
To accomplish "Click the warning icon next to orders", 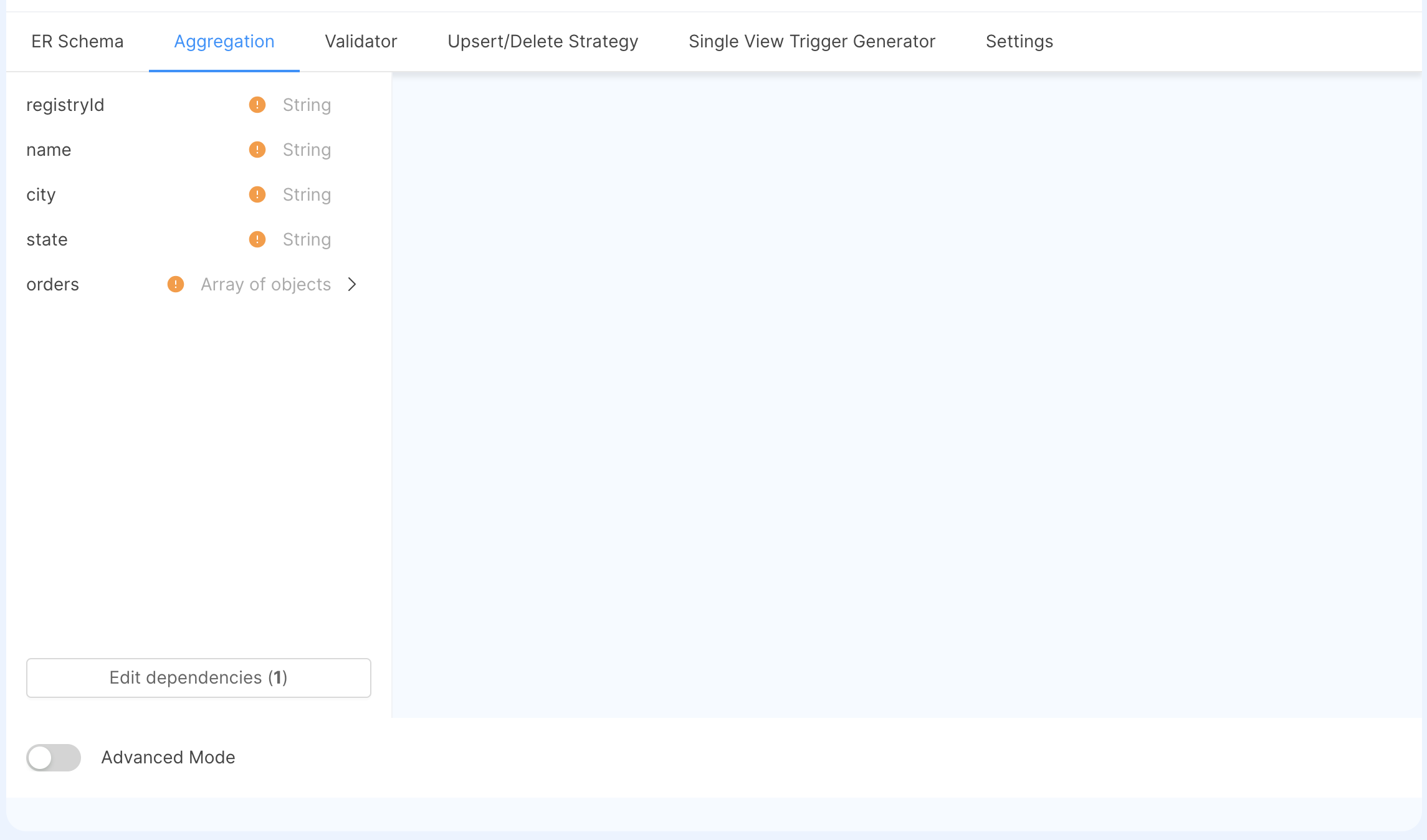I will [175, 284].
